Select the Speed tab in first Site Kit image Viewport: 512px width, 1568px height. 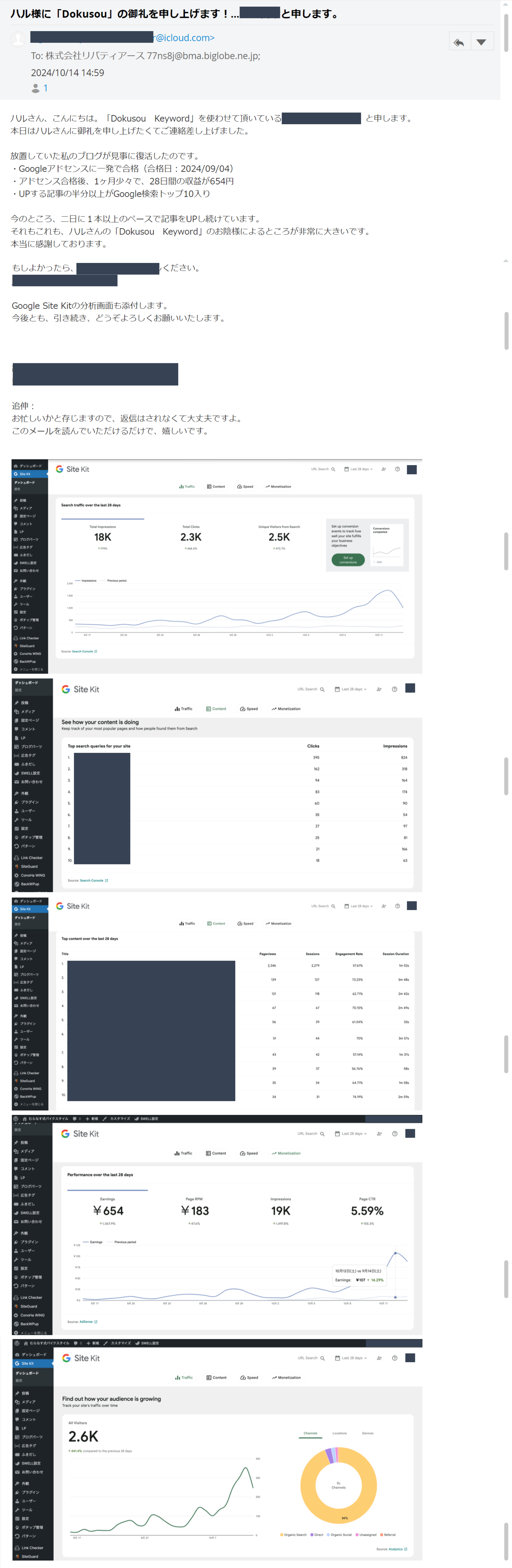tap(245, 486)
